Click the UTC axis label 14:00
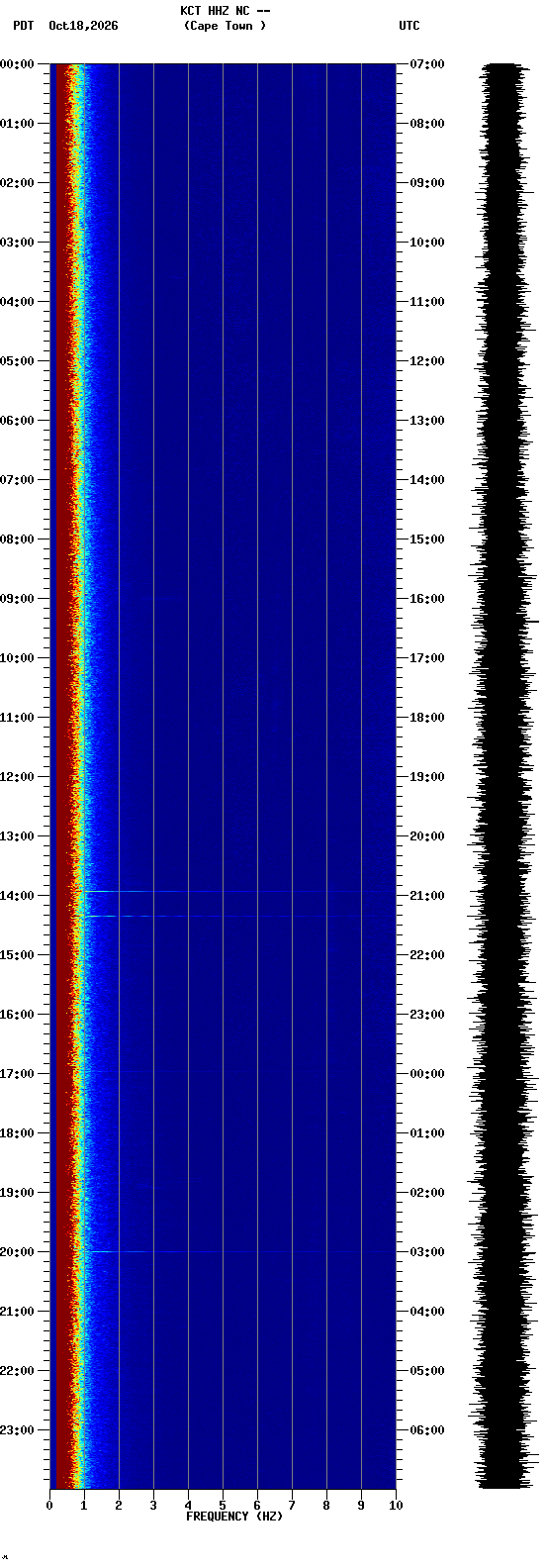Image resolution: width=546 pixels, height=1568 pixels. tap(427, 480)
